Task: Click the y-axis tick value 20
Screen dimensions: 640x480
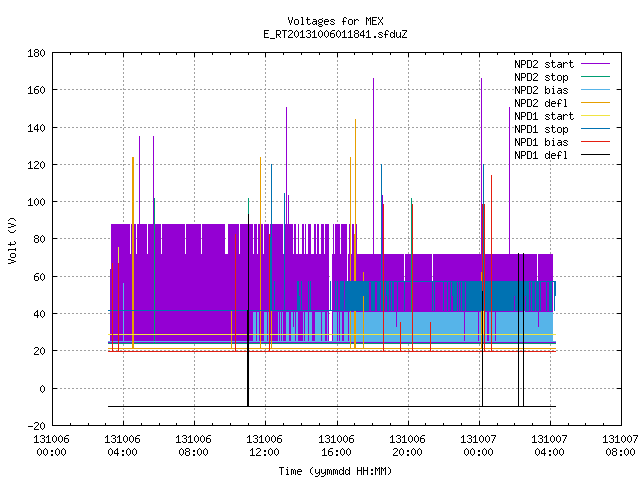Action: click(x=39, y=351)
